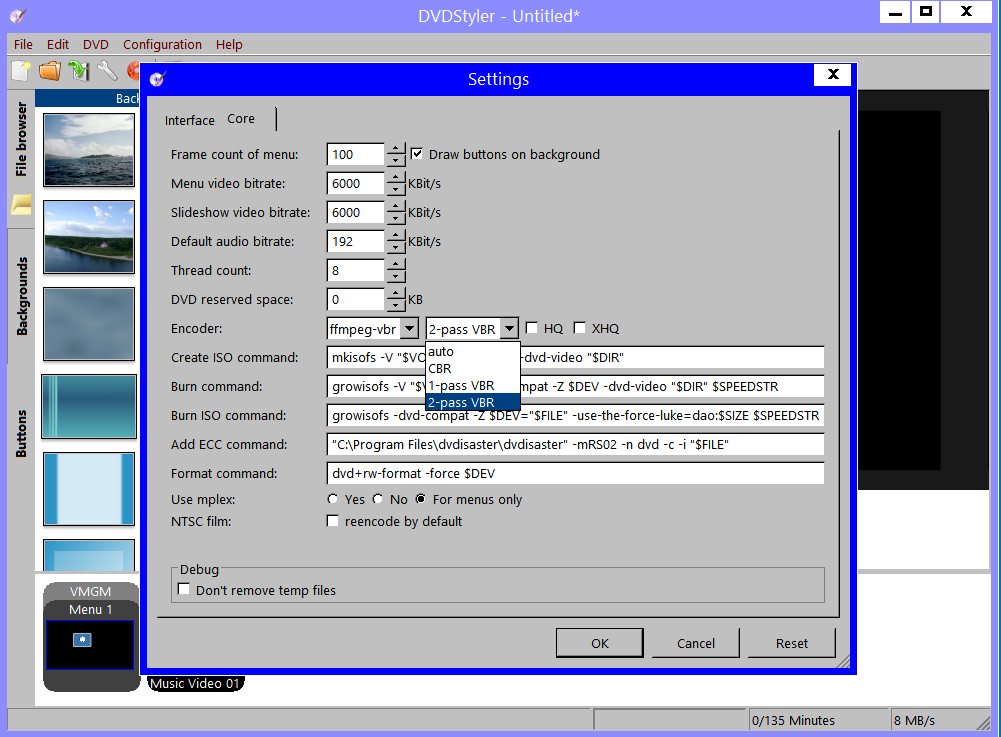Click the wrench options toolbar icon
1001x737 pixels.
click(107, 70)
